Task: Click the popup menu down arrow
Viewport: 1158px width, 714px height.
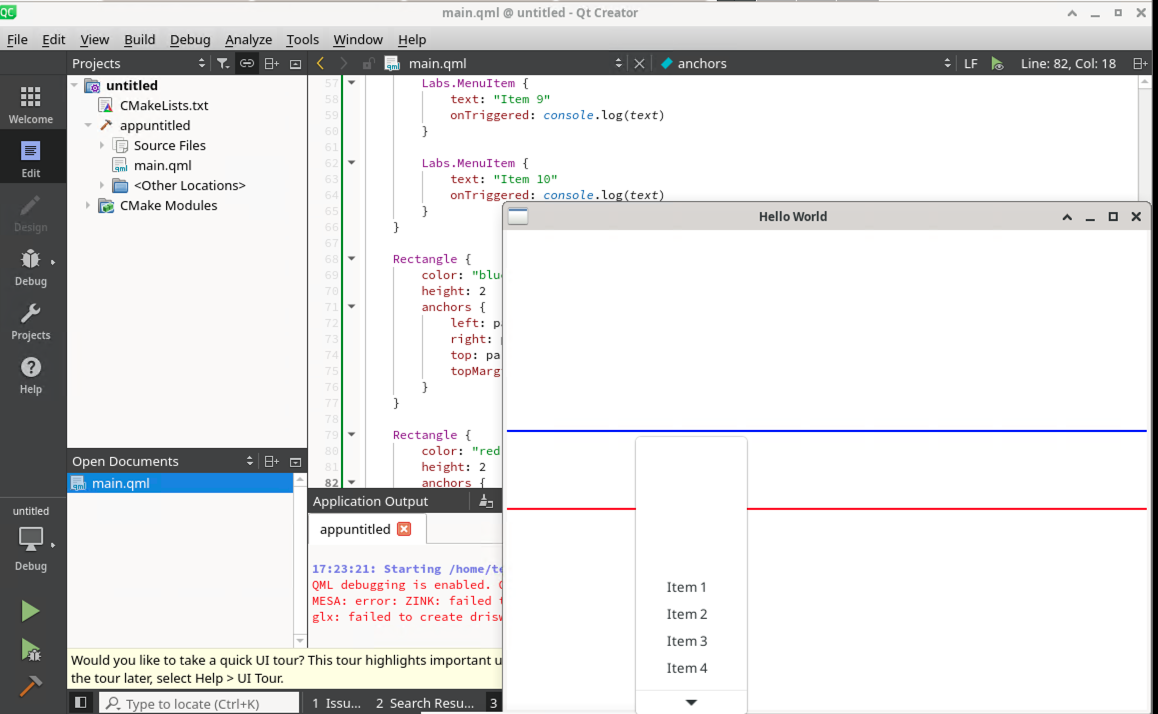Action: click(691, 702)
